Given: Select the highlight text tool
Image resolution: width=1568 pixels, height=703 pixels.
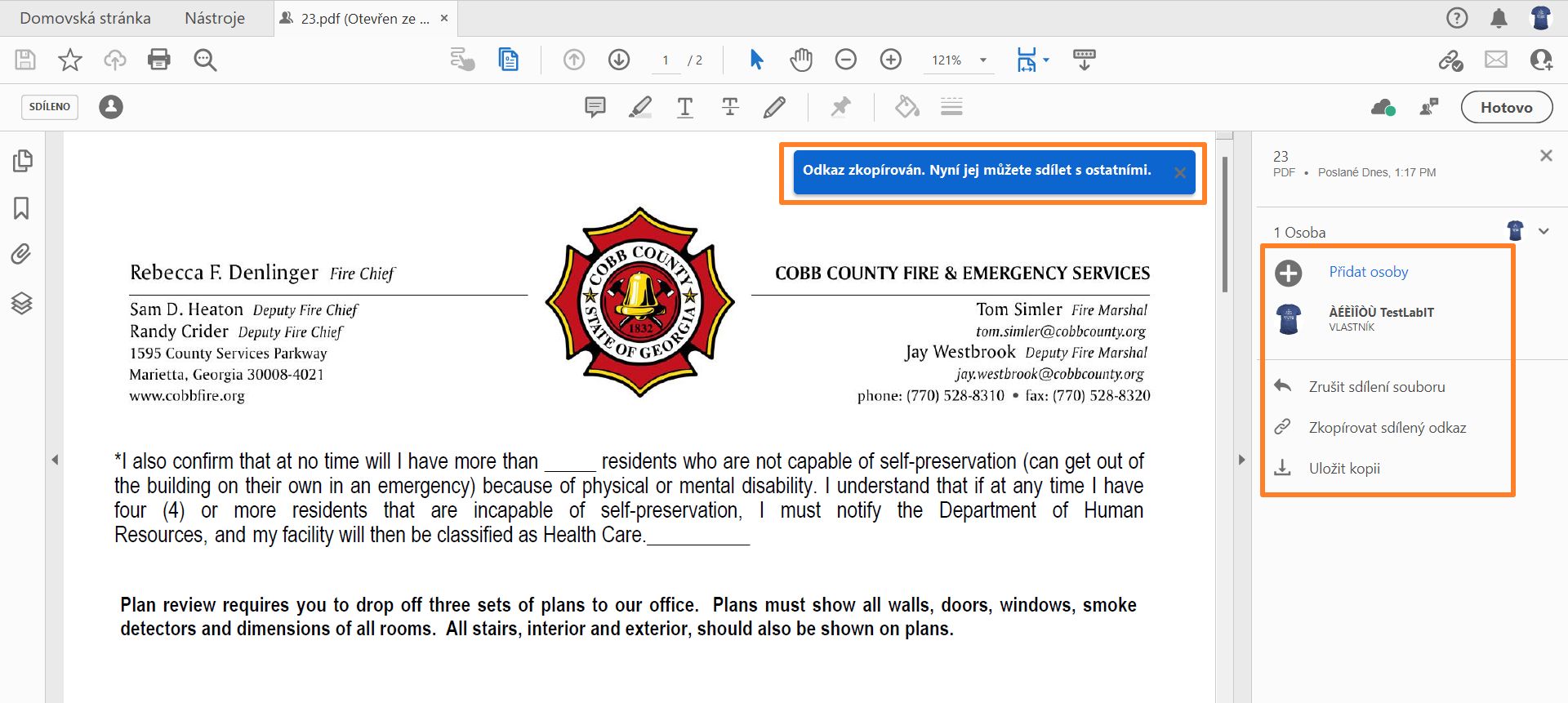Looking at the screenshot, I should click(x=640, y=107).
